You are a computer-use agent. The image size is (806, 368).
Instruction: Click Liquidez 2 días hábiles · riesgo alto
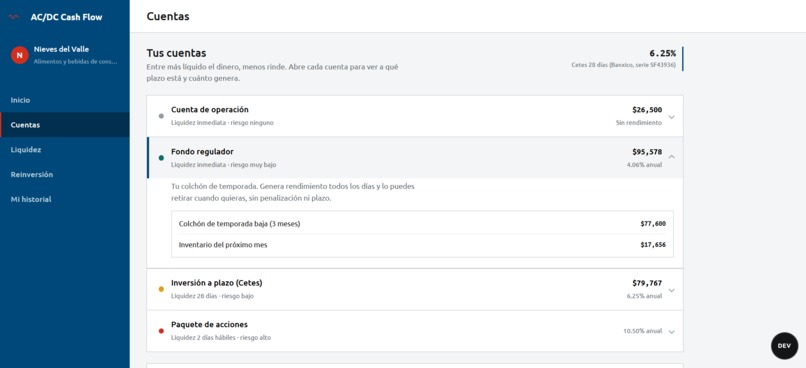coord(221,338)
